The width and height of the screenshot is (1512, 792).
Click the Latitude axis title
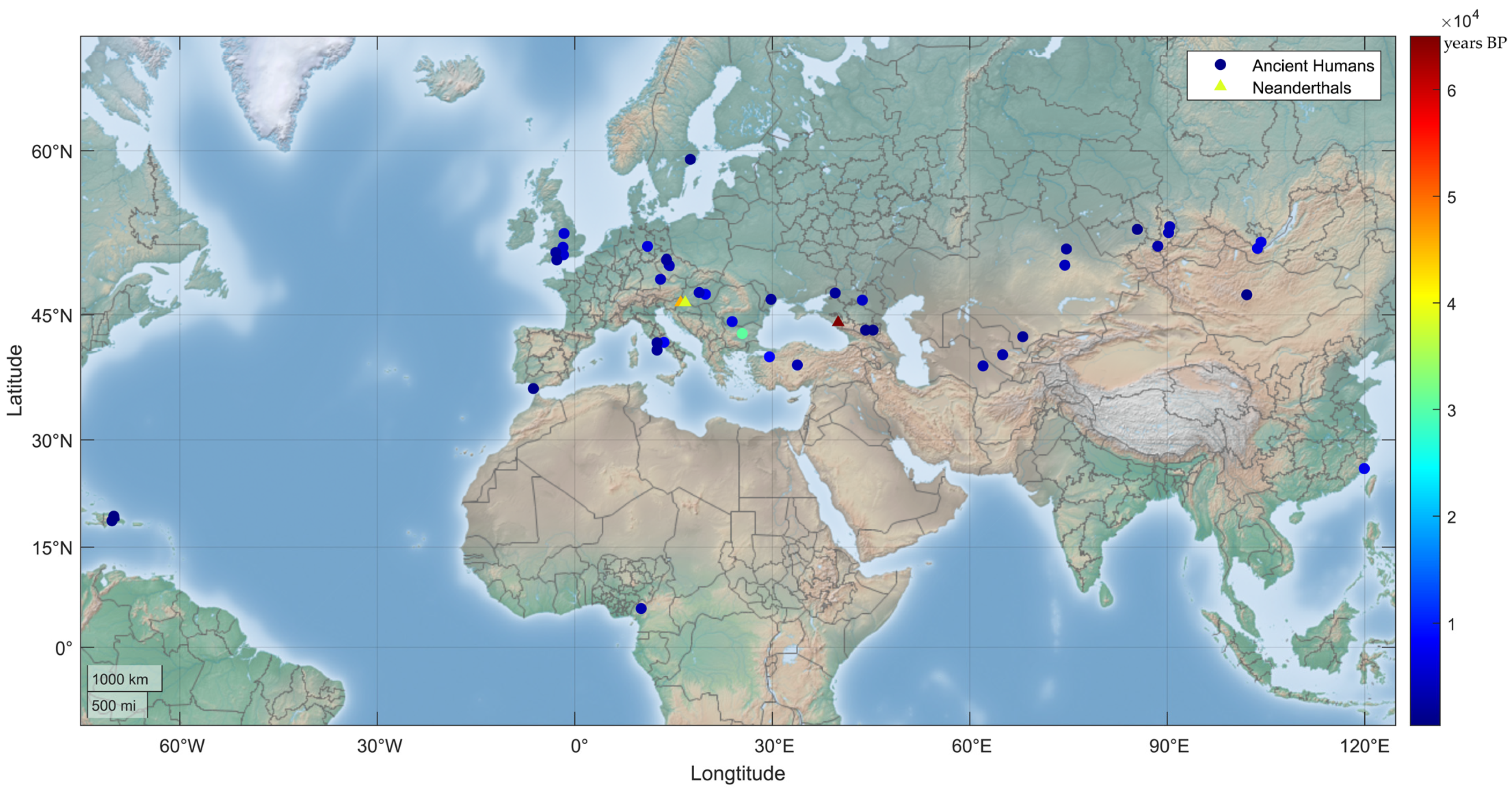(15, 380)
